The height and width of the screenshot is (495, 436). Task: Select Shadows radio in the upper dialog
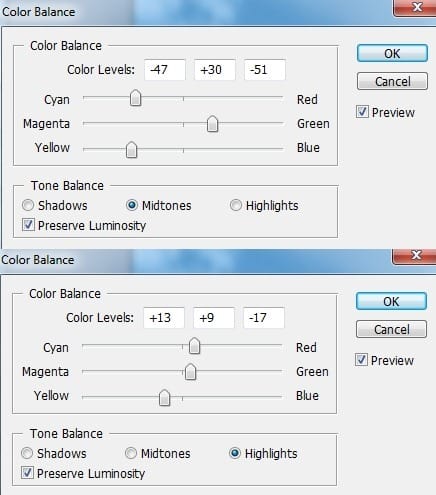point(28,205)
